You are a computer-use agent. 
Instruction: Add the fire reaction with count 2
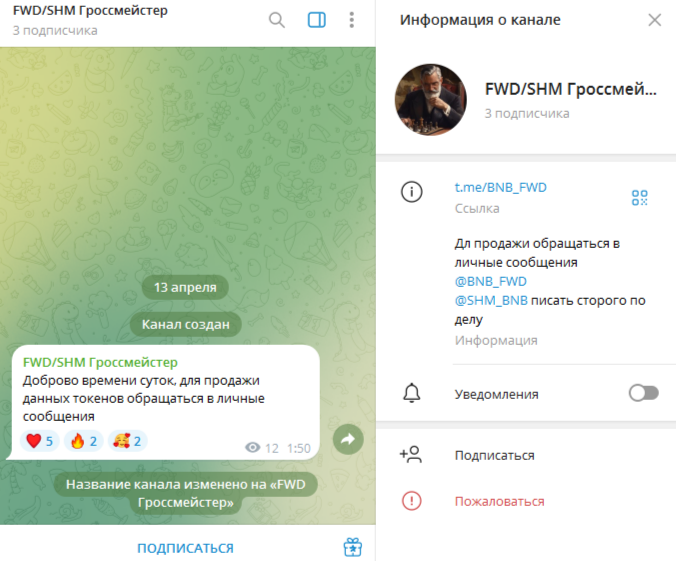tap(84, 441)
